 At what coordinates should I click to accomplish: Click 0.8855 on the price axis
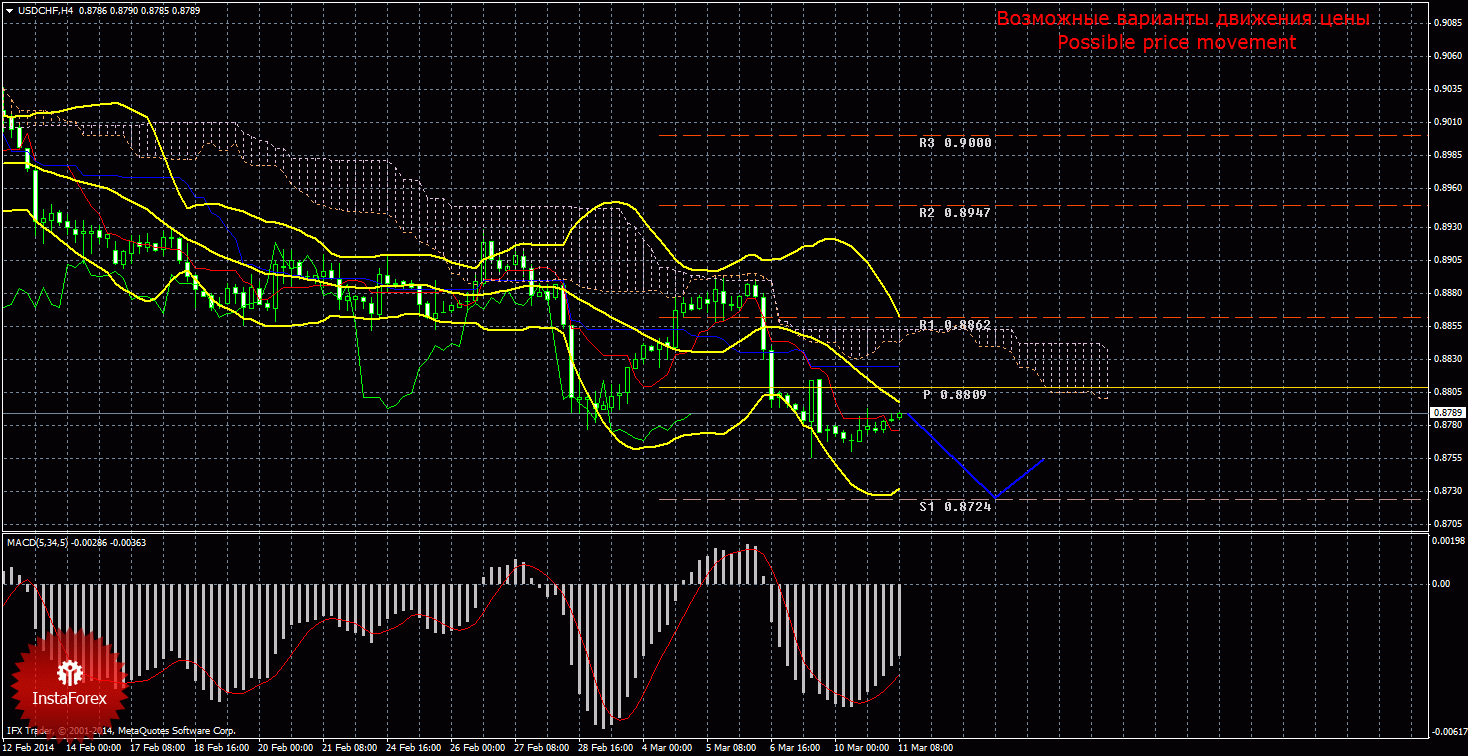1446,326
